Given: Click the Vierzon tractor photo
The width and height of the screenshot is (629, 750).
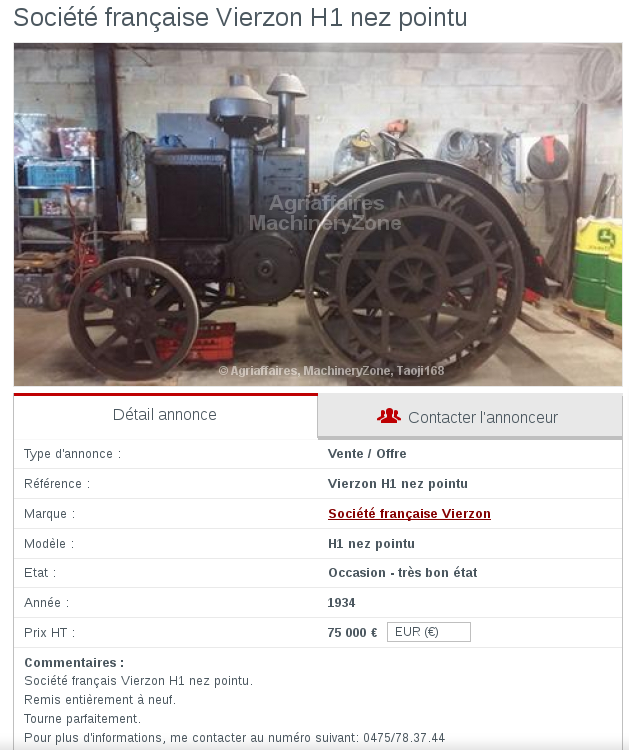Looking at the screenshot, I should coord(318,214).
